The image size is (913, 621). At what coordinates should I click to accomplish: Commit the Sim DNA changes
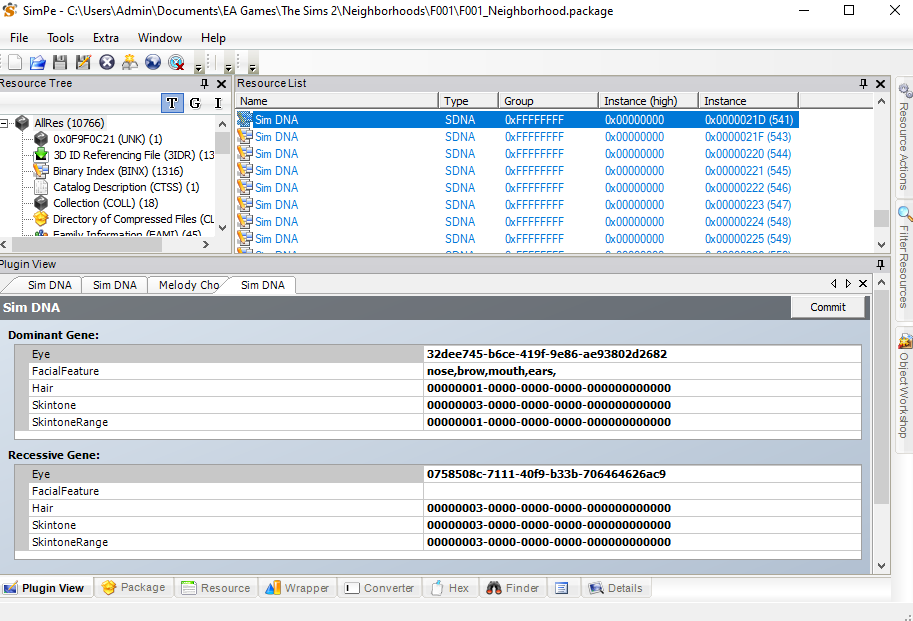tap(827, 307)
